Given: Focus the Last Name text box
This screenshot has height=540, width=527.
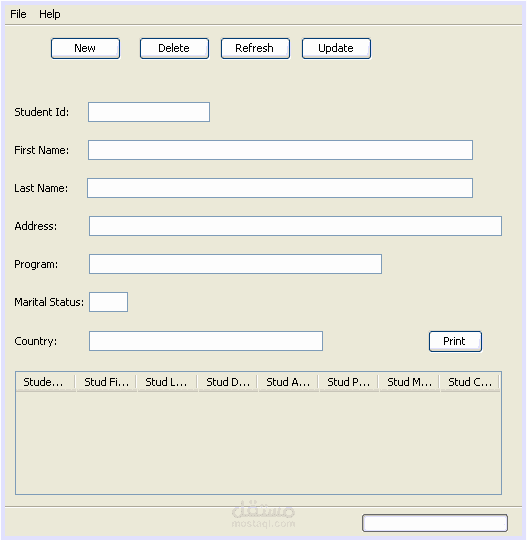Looking at the screenshot, I should [280, 188].
